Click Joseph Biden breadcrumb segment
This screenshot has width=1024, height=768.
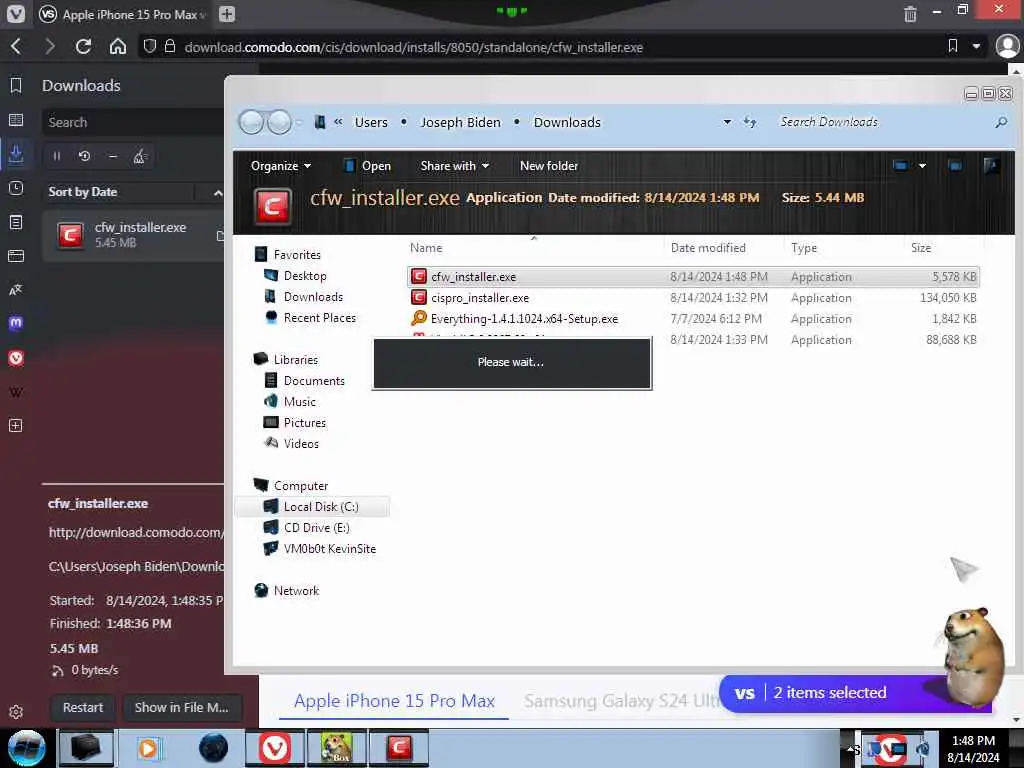(460, 122)
